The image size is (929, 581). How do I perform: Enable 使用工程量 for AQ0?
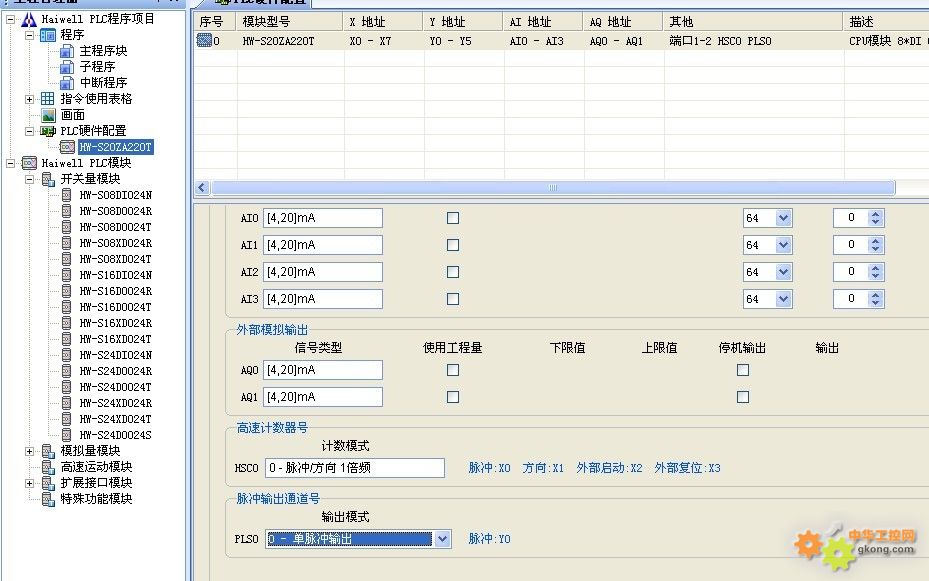click(x=453, y=370)
